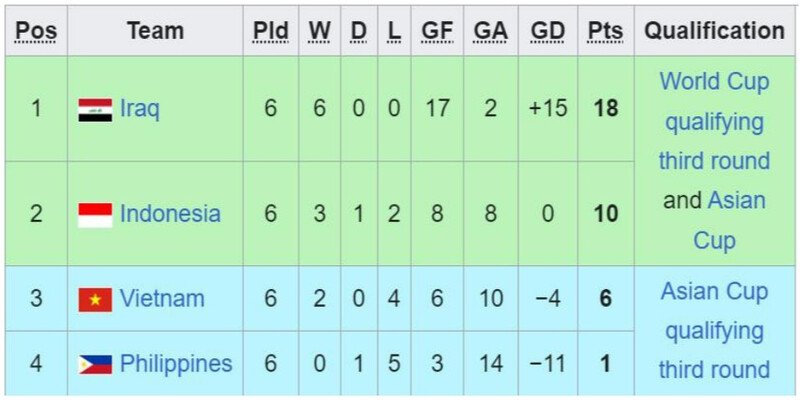Click the W column header
Screen dimensions: 800x400
pos(319,31)
